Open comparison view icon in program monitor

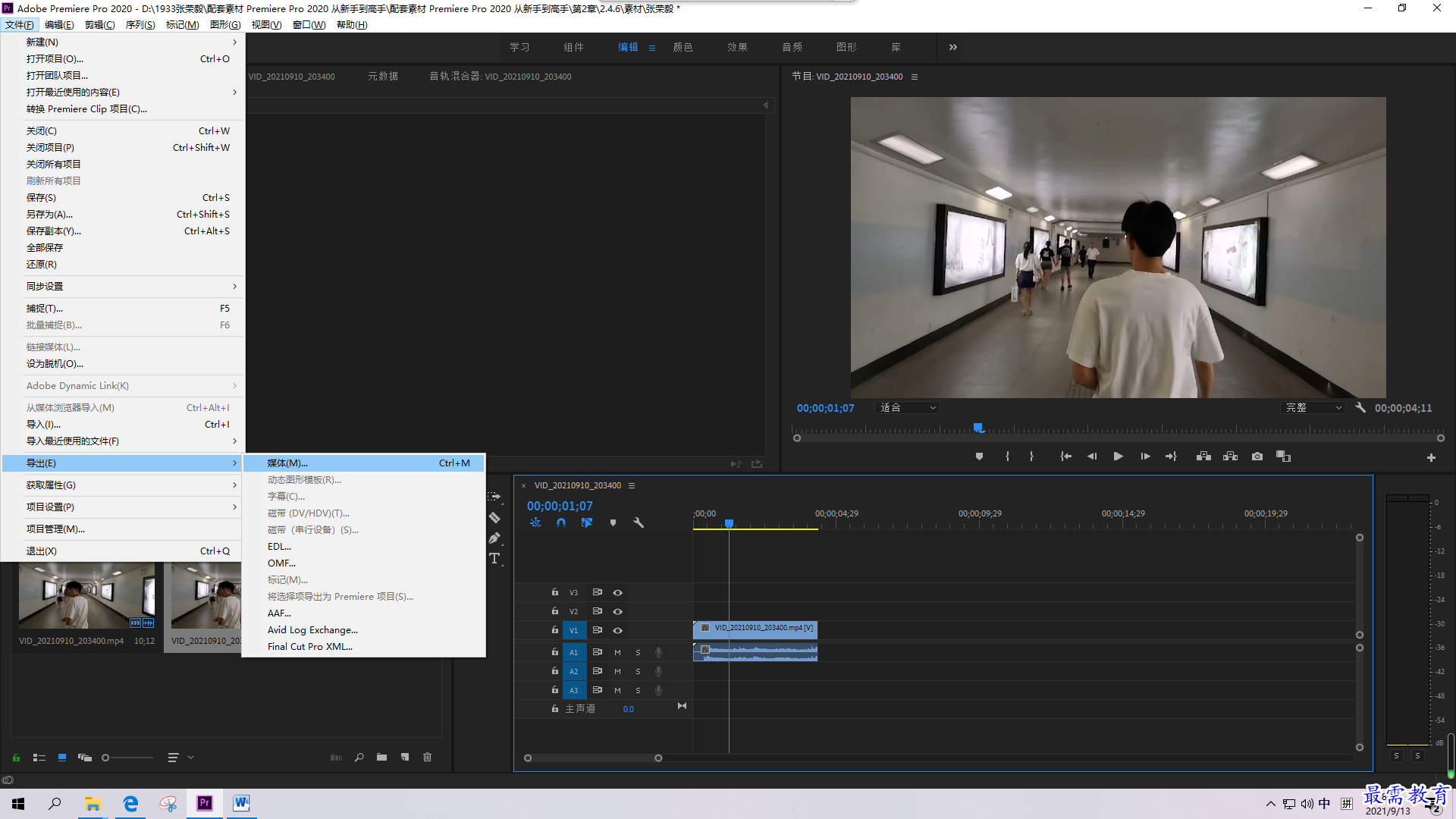pyautogui.click(x=1283, y=457)
